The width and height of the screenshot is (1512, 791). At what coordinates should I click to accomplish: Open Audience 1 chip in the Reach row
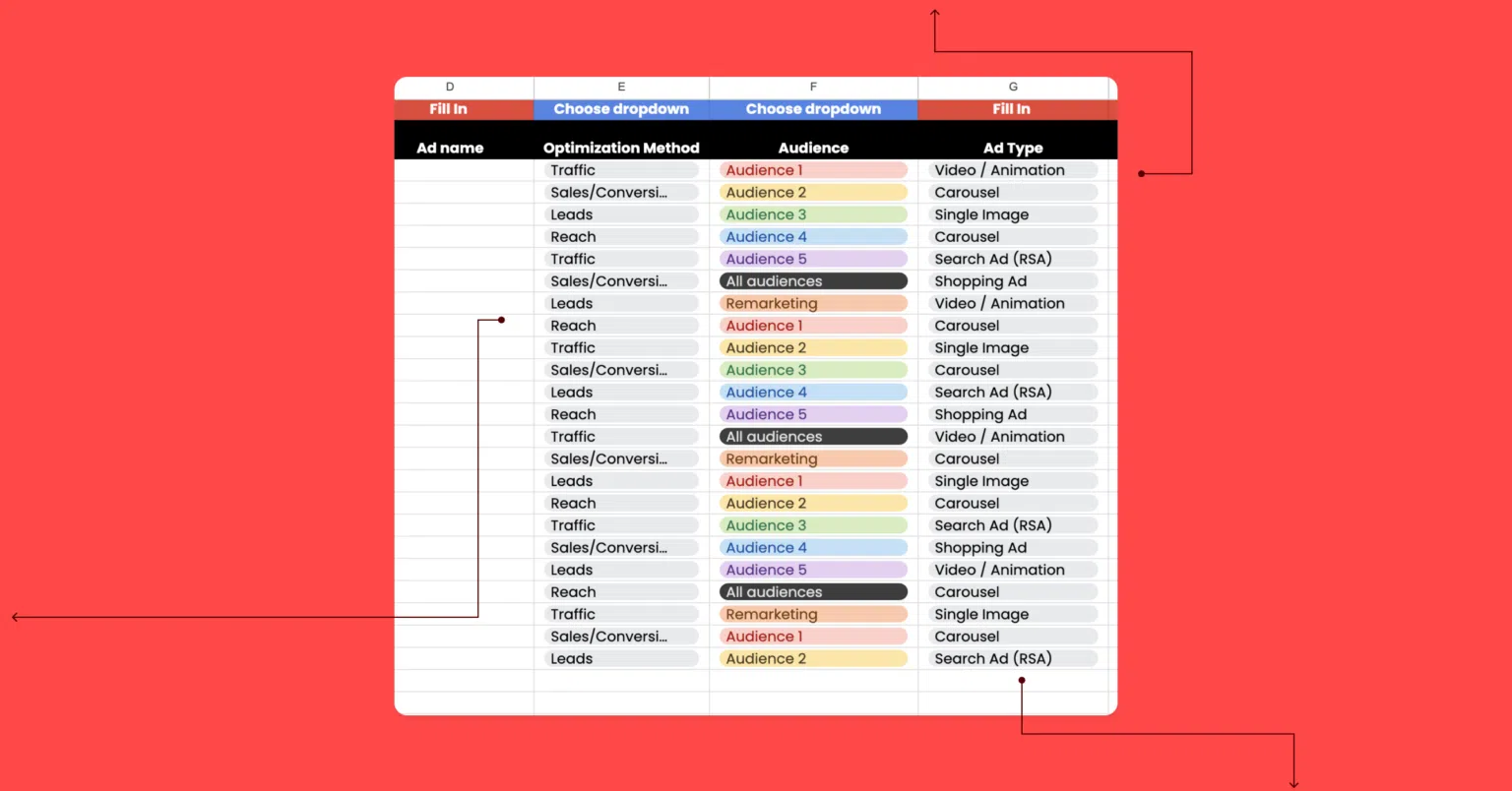[x=813, y=326]
